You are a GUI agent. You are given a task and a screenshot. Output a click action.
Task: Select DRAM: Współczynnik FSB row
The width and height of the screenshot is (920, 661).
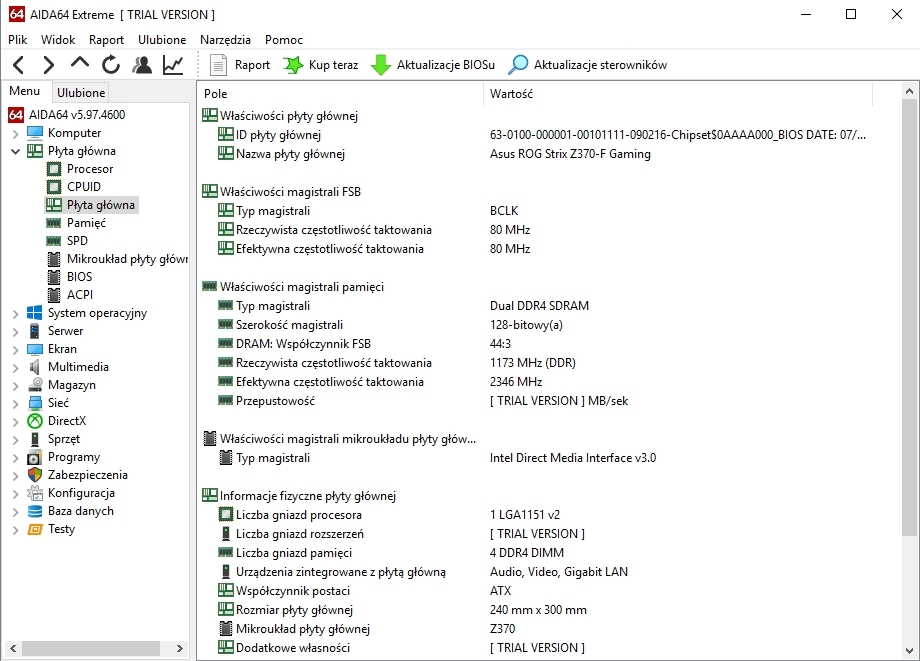(534, 344)
